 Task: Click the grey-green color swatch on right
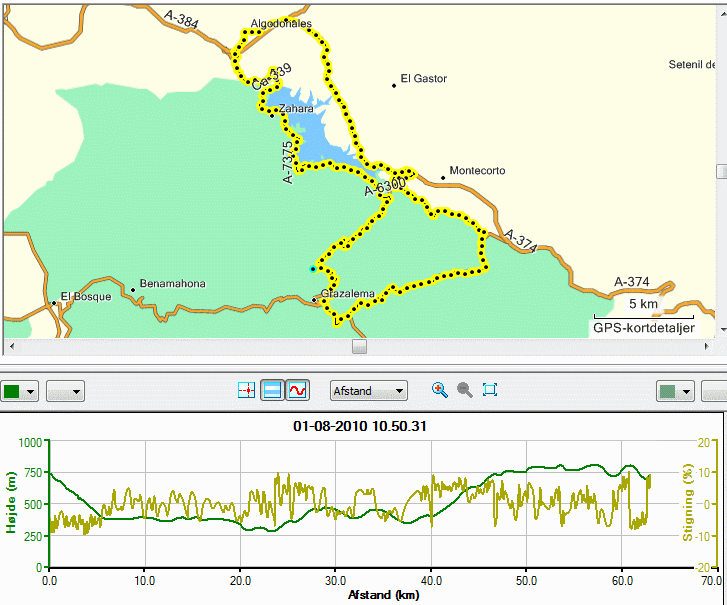pos(668,392)
